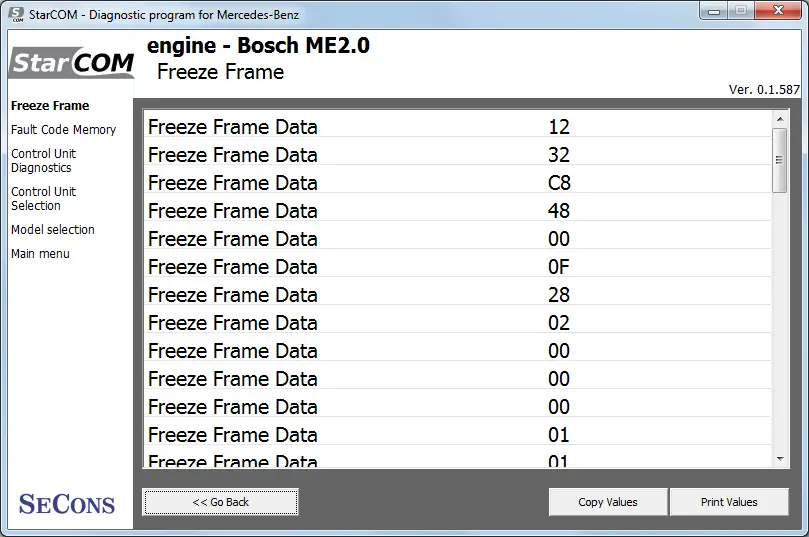This screenshot has width=809, height=537.
Task: Click the StarCOM title bar app icon
Action: click(x=16, y=14)
